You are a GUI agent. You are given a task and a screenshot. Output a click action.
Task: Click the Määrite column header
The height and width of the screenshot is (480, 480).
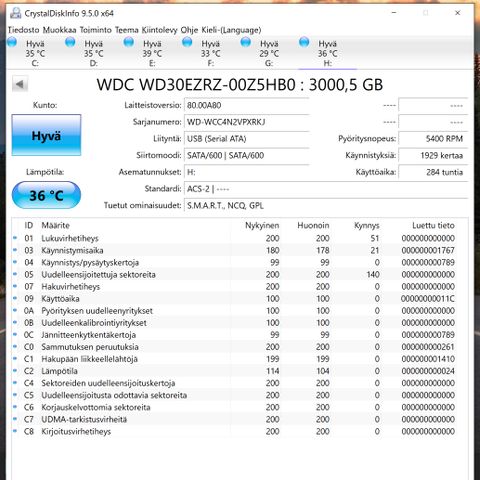[55, 225]
